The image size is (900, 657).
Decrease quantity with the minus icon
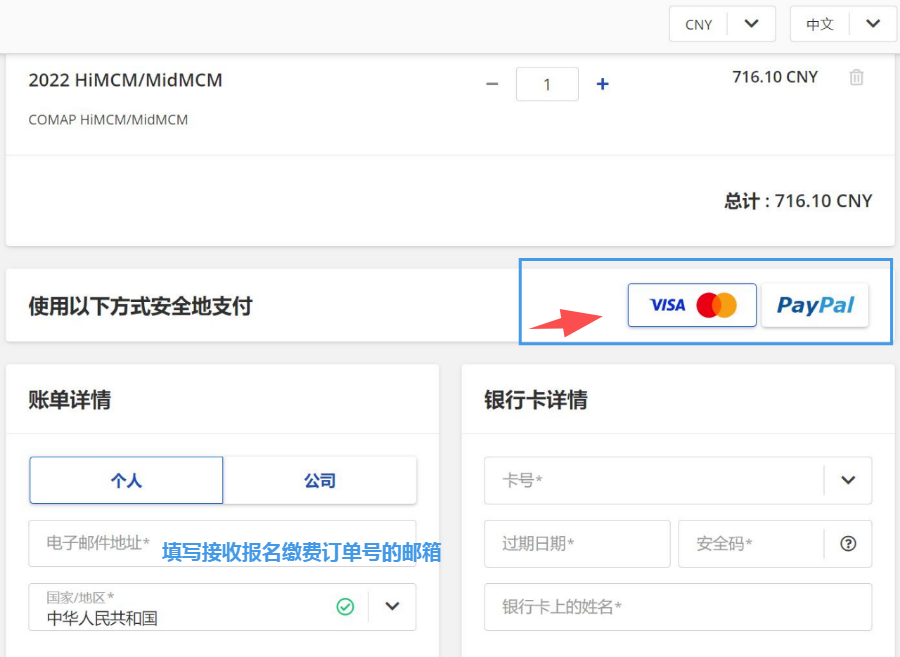click(492, 84)
